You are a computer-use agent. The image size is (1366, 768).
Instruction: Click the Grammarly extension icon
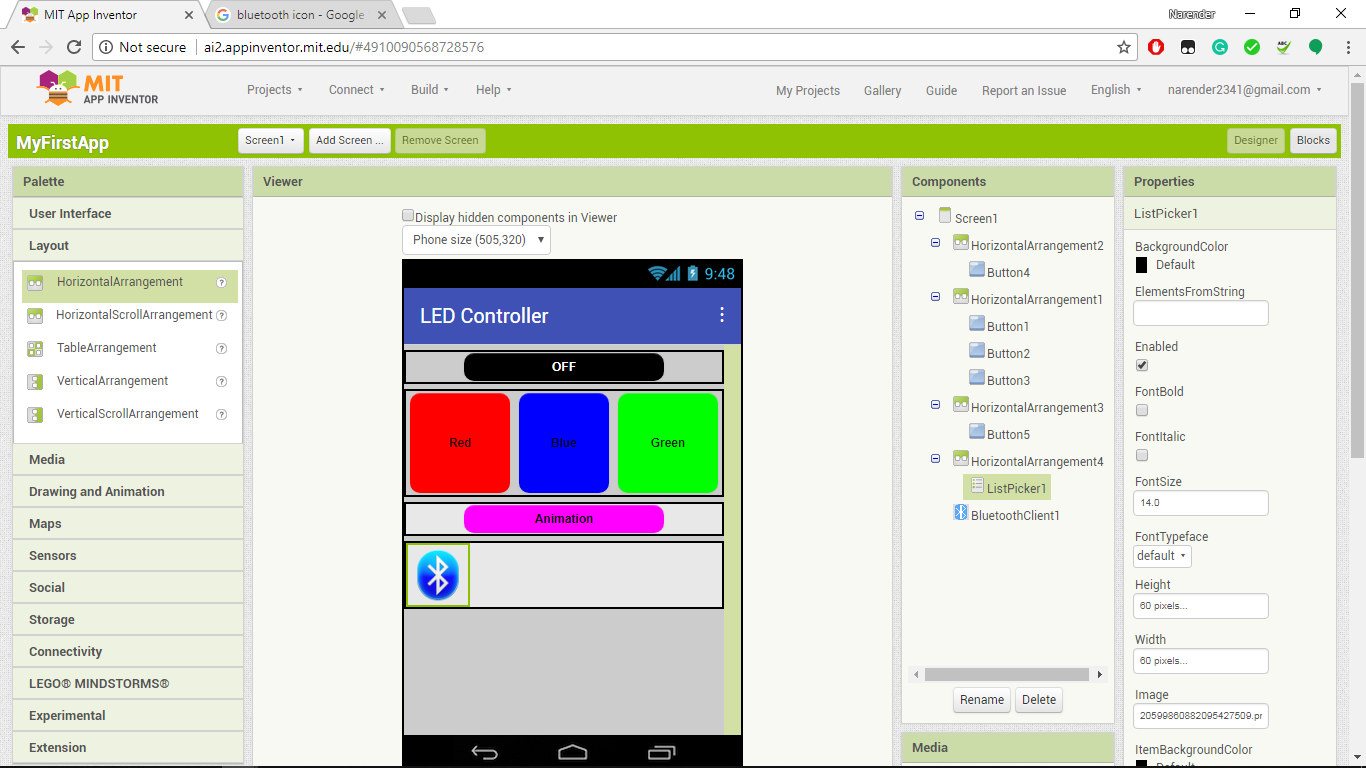(x=1220, y=47)
